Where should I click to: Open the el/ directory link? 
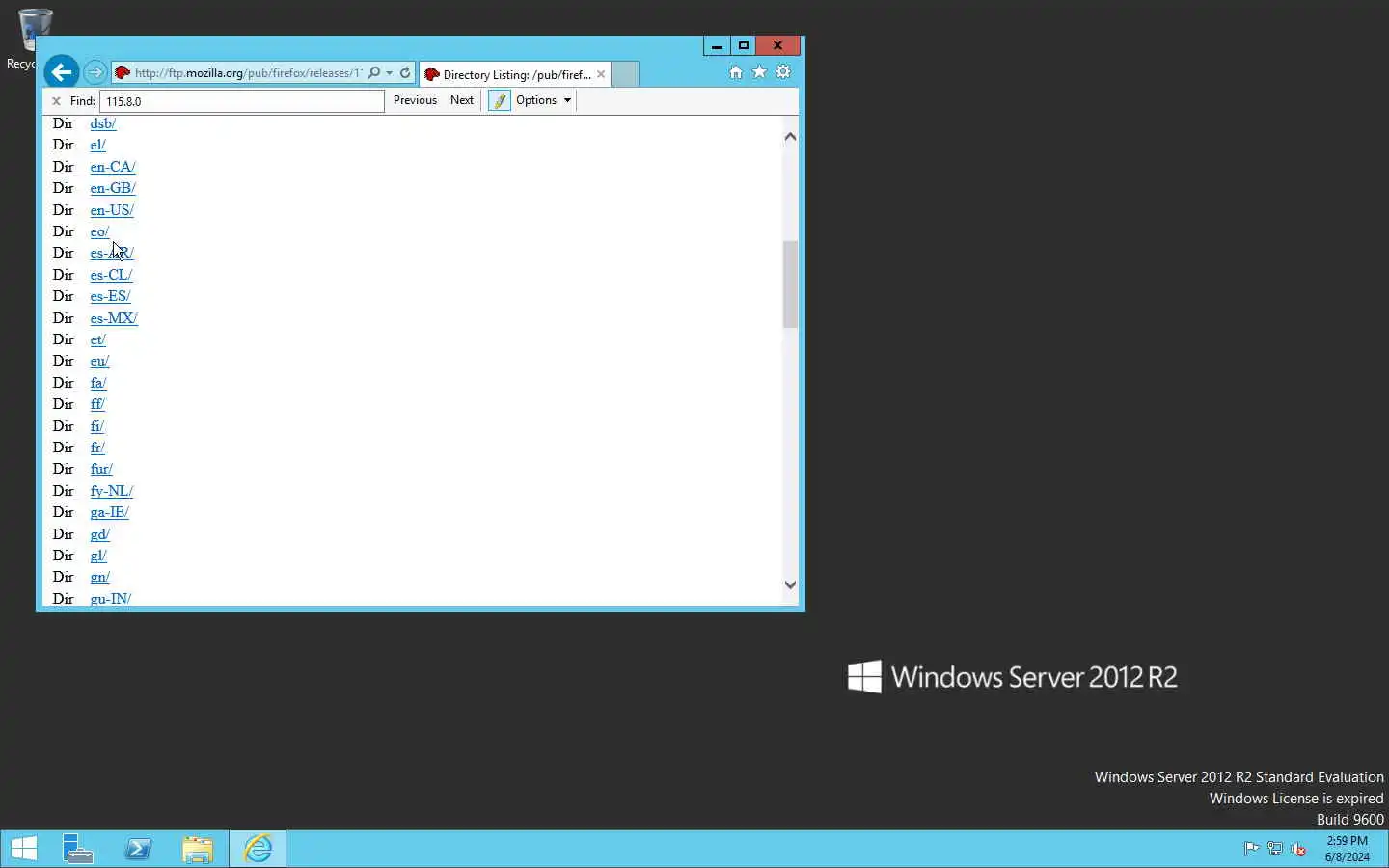[97, 145]
